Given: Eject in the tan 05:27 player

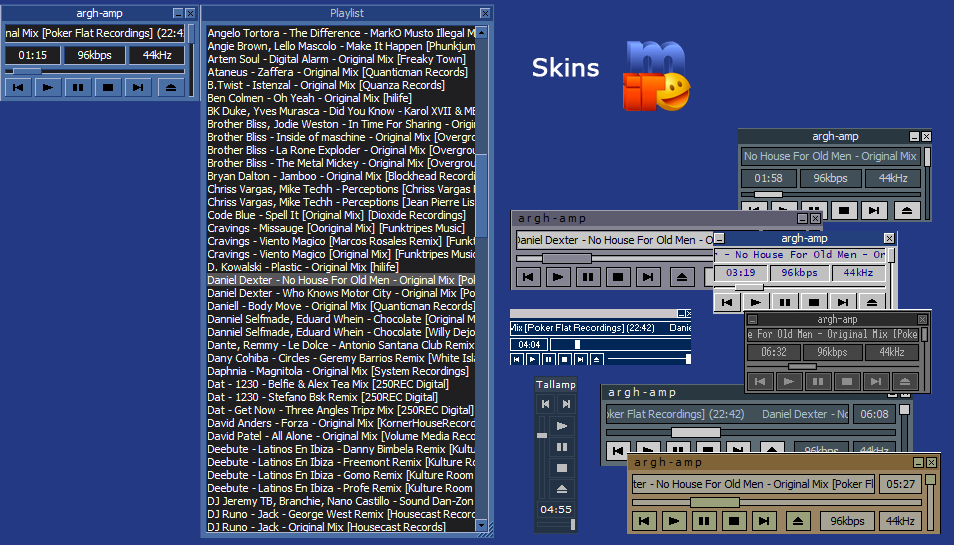Looking at the screenshot, I should point(798,521).
